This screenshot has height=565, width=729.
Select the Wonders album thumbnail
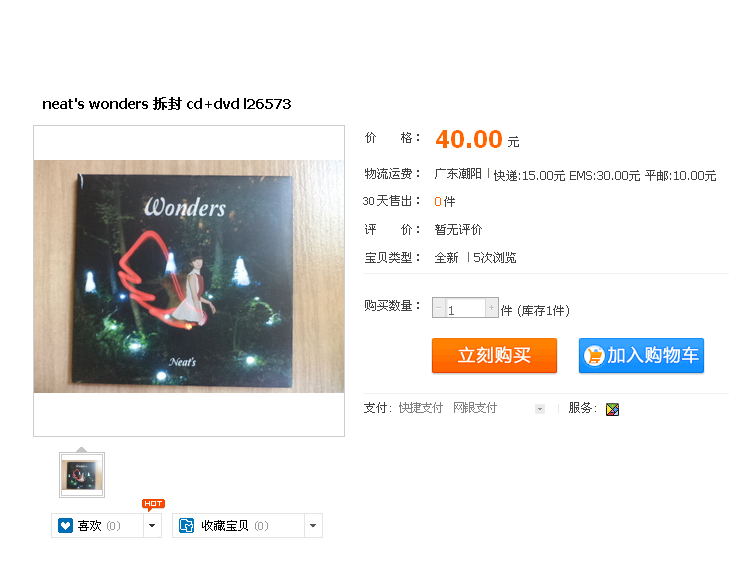pyautogui.click(x=82, y=475)
